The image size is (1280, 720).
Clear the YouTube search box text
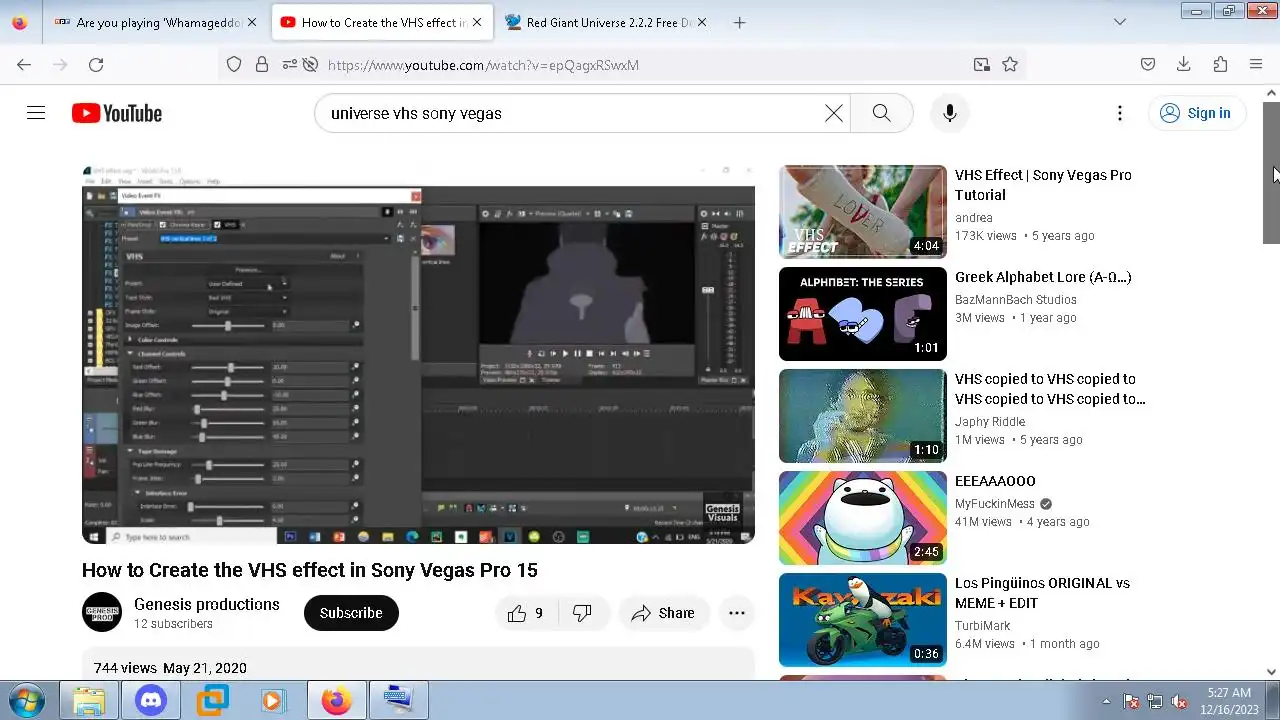[833, 113]
